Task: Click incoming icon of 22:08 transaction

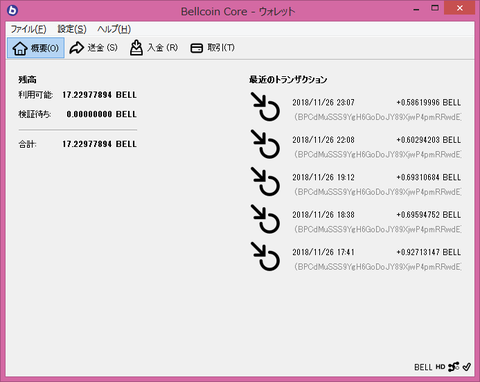Action: click(x=265, y=144)
